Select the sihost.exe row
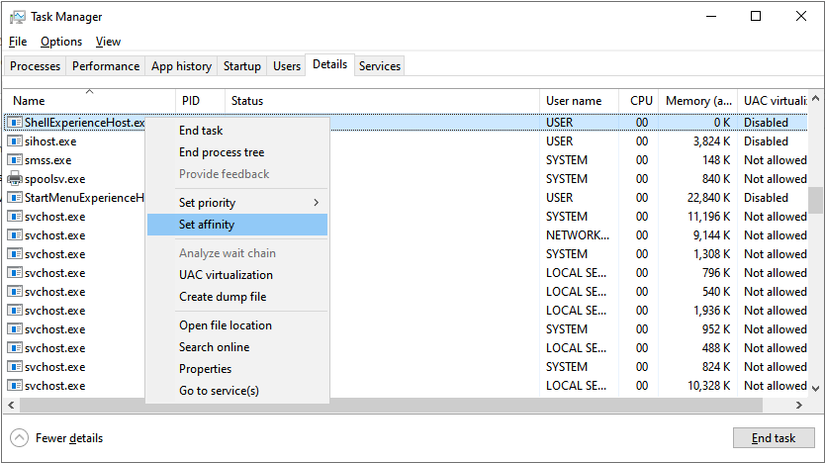The height and width of the screenshot is (464, 825). (x=405, y=142)
